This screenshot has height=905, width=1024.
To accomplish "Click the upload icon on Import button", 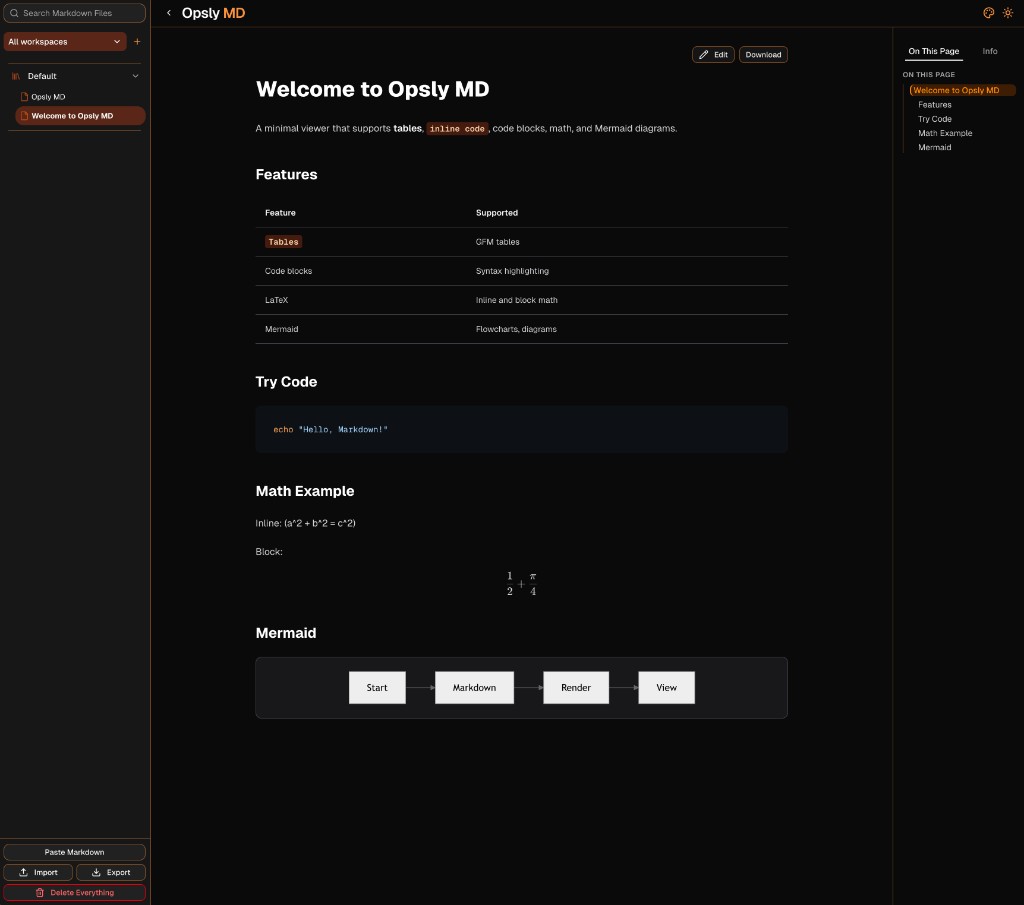I will coord(25,872).
